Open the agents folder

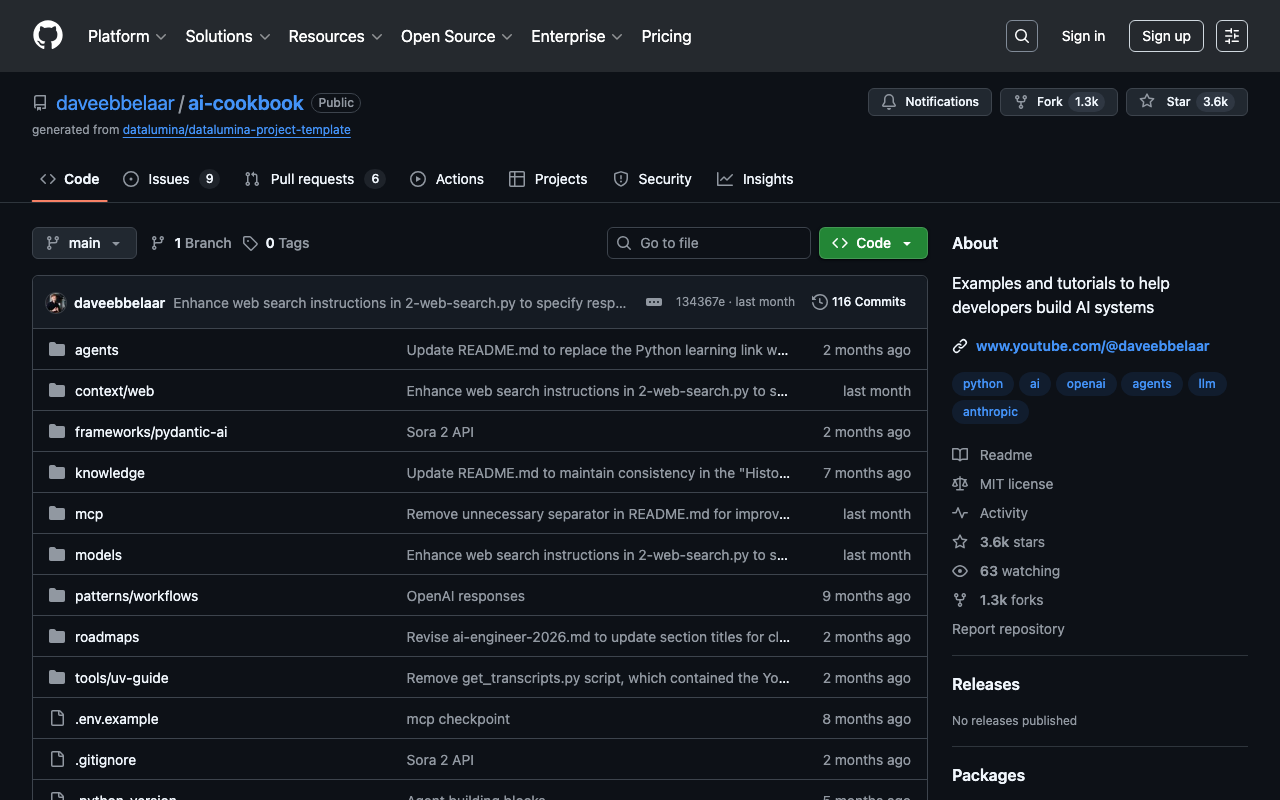click(97, 350)
